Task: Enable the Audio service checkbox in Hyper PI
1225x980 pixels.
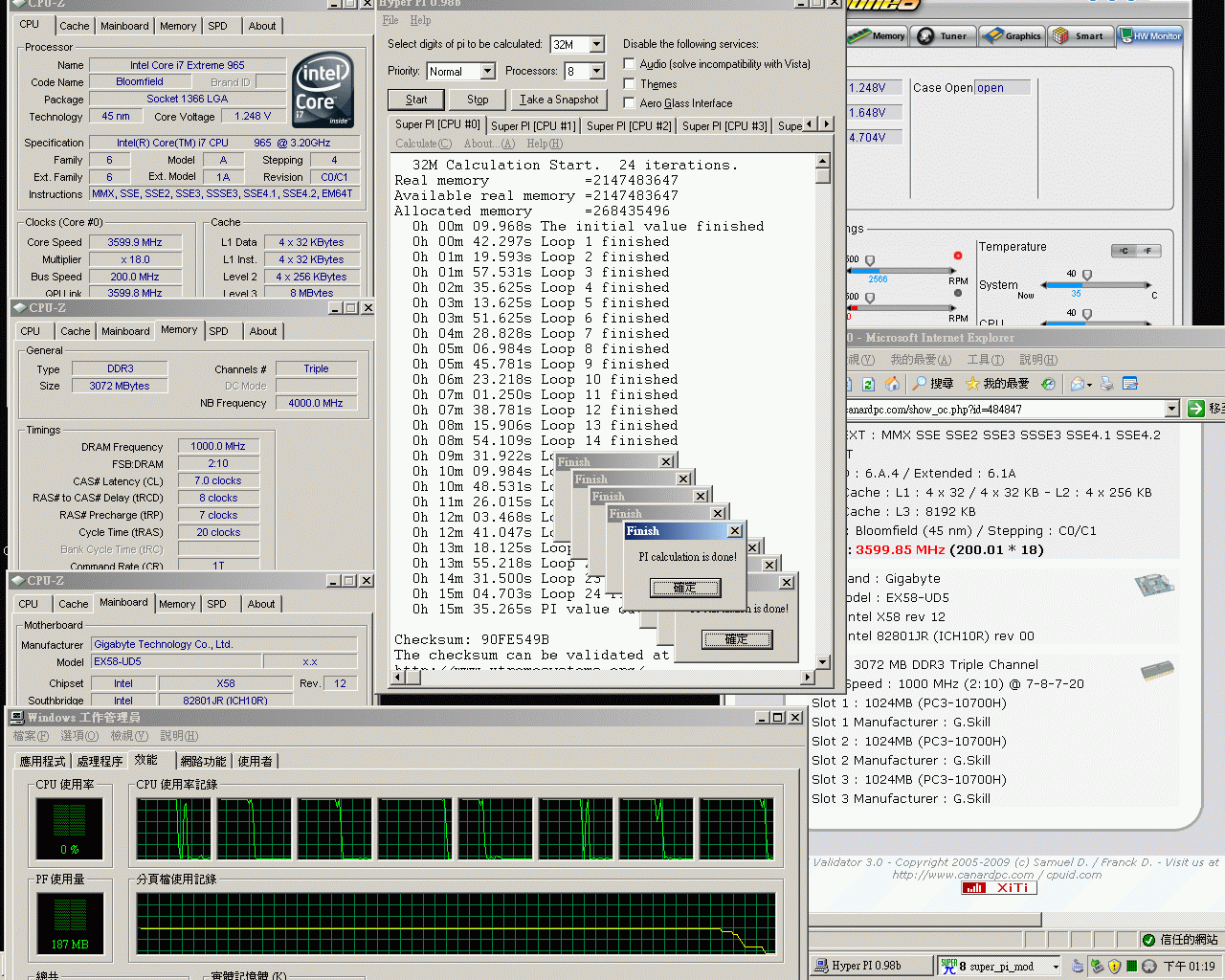Action: coord(629,63)
